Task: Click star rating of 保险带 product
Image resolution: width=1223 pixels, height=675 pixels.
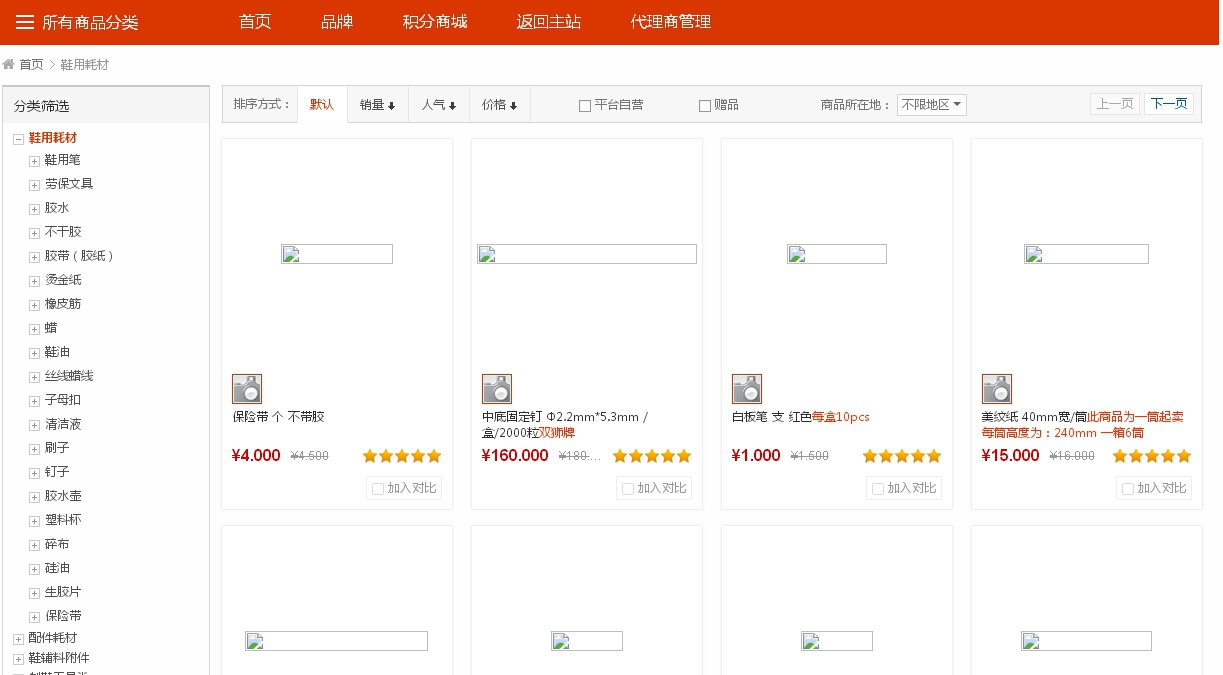Action: [402, 456]
